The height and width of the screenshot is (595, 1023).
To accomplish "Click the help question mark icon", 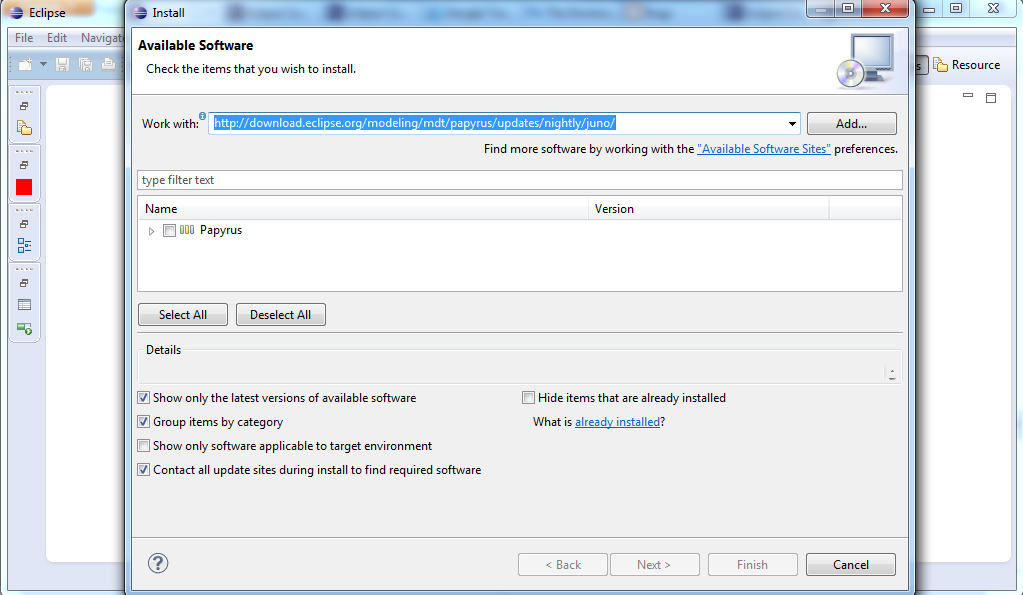I will coord(158,563).
